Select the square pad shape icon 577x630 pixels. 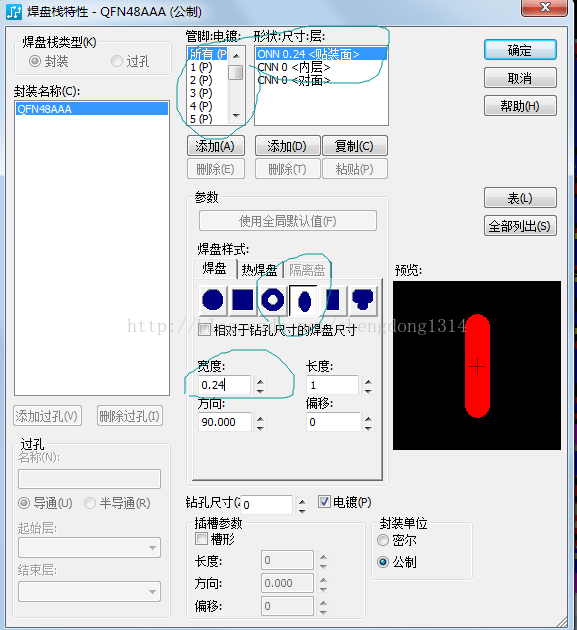pyautogui.click(x=243, y=300)
